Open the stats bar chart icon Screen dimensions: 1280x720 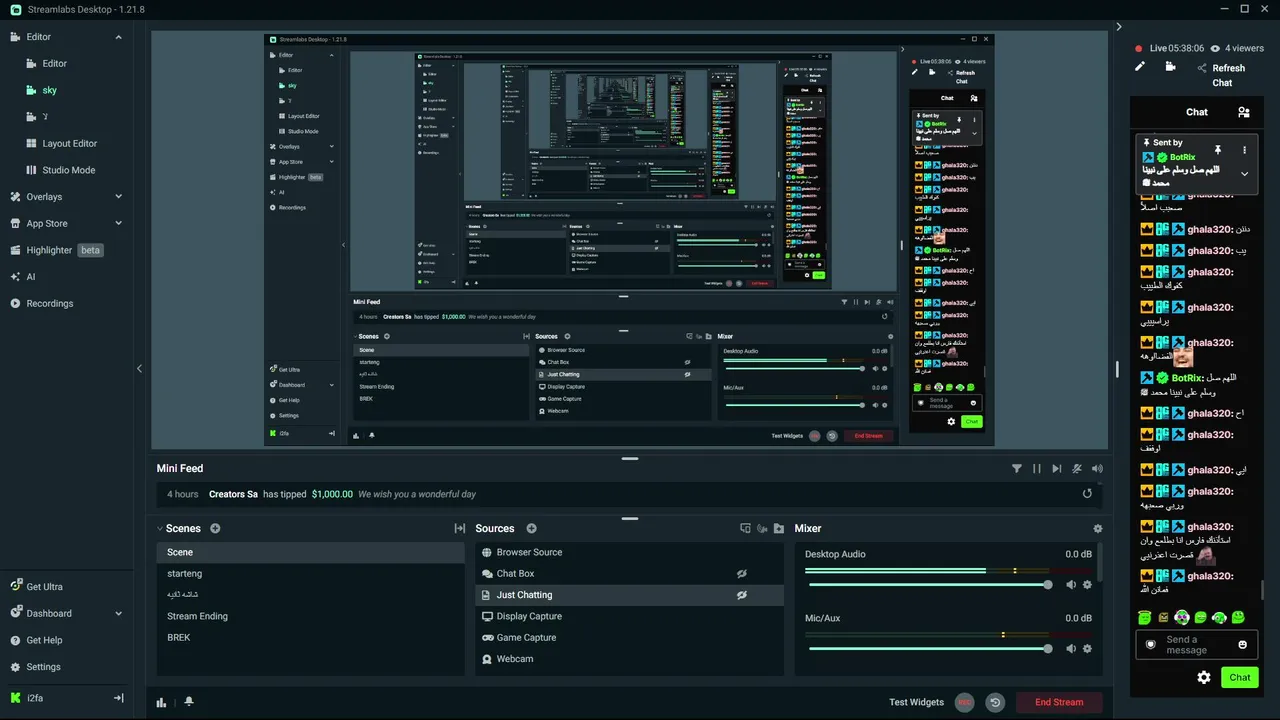162,702
